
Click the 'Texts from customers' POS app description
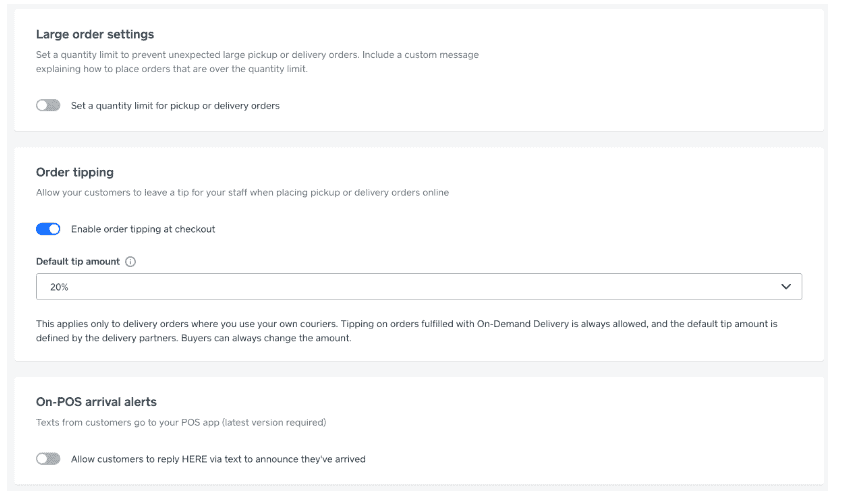point(181,422)
